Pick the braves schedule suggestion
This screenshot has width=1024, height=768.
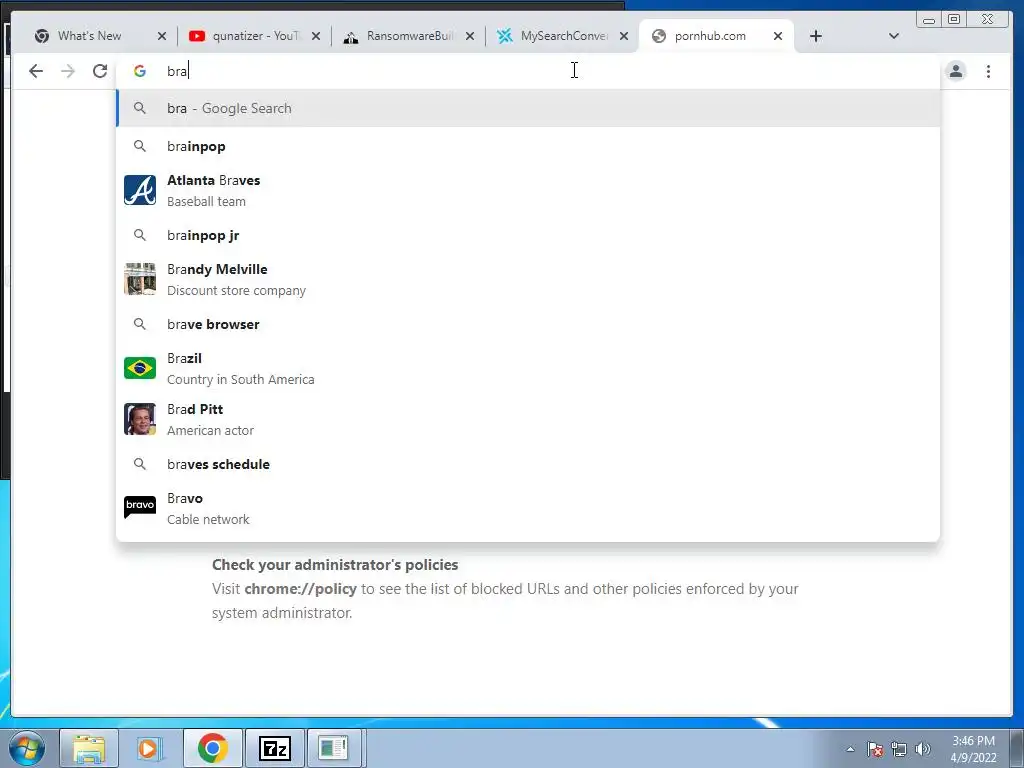pos(528,464)
